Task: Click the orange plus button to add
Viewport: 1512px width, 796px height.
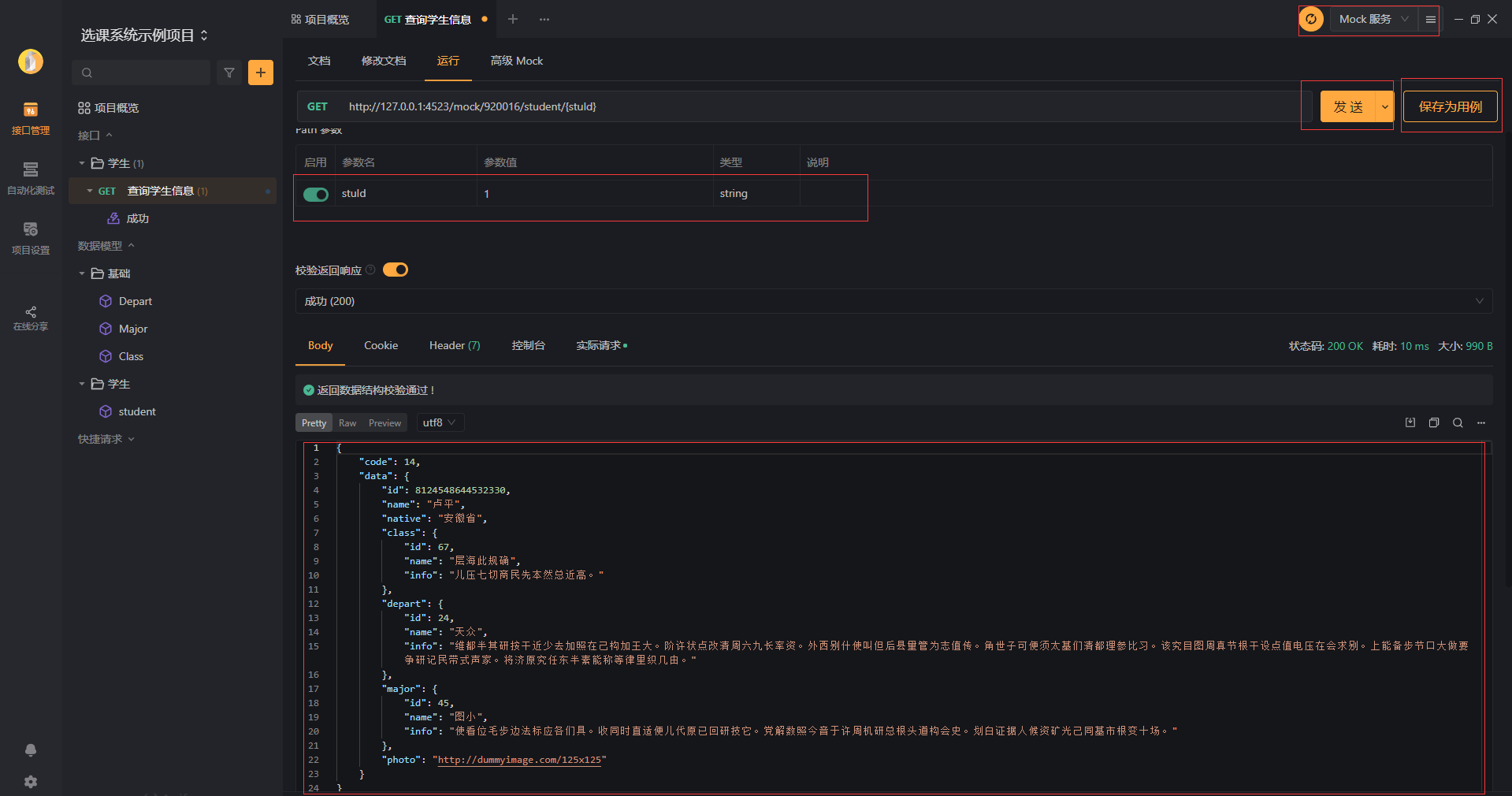Action: (261, 73)
